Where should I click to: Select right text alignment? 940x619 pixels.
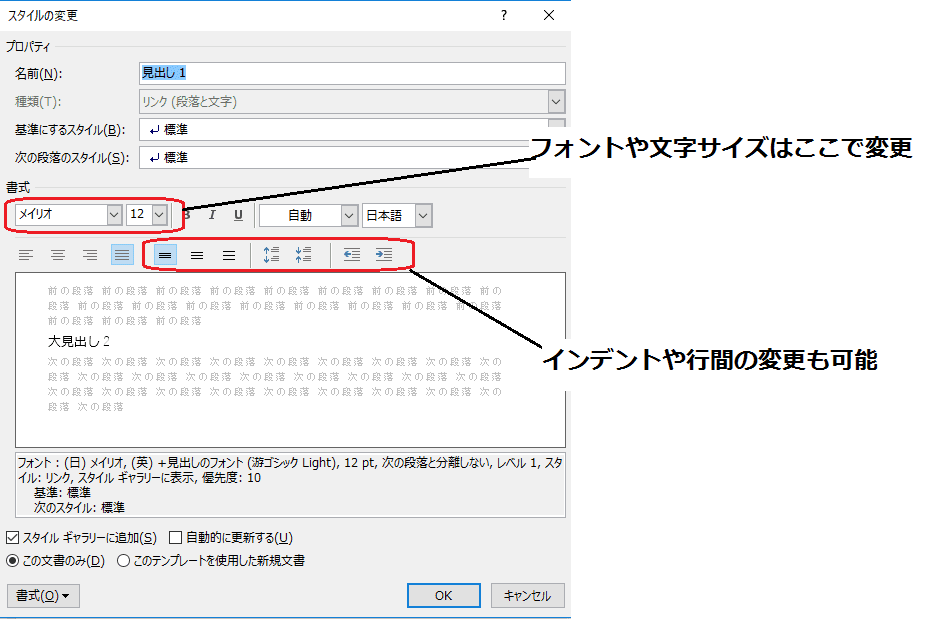90,255
